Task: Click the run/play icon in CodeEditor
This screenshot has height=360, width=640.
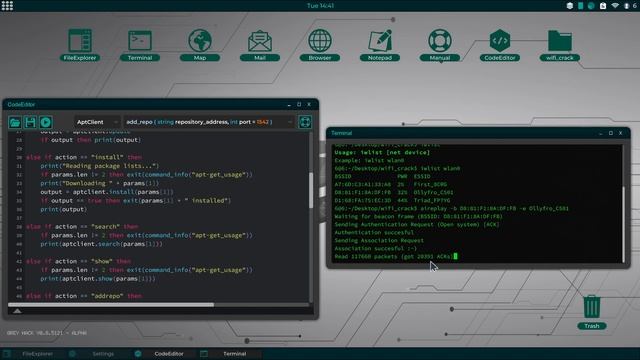Action: pyautogui.click(x=46, y=122)
